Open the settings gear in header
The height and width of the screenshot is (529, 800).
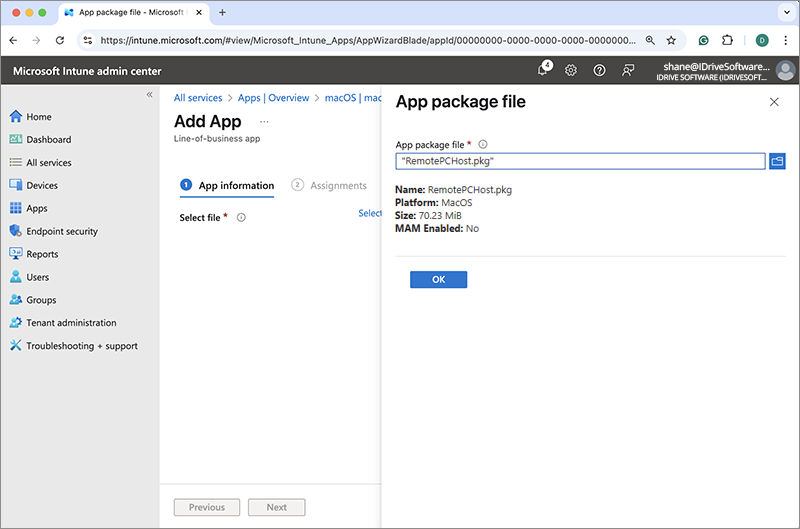[571, 70]
